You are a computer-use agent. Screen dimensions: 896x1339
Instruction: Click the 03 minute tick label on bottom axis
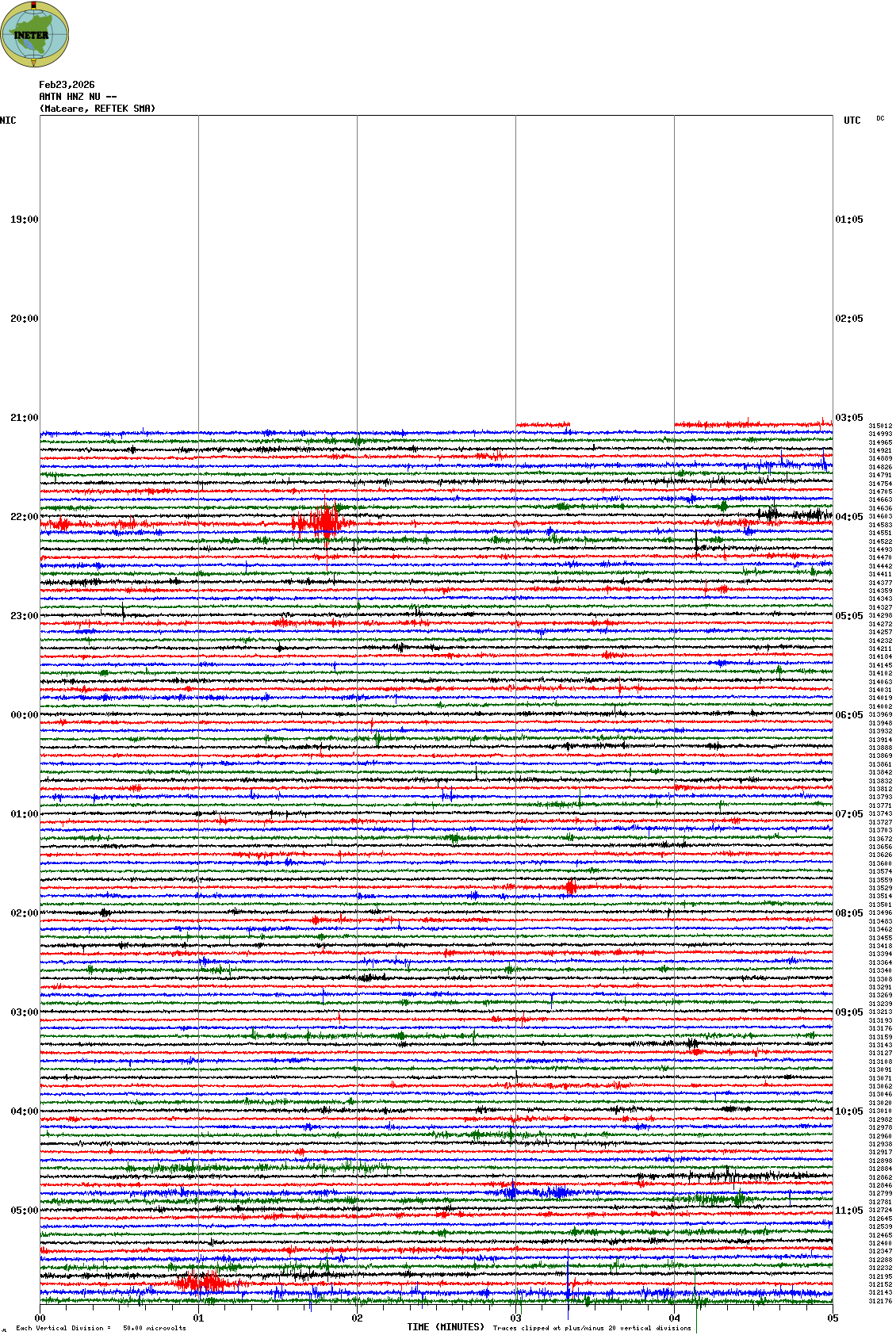click(x=515, y=1318)
